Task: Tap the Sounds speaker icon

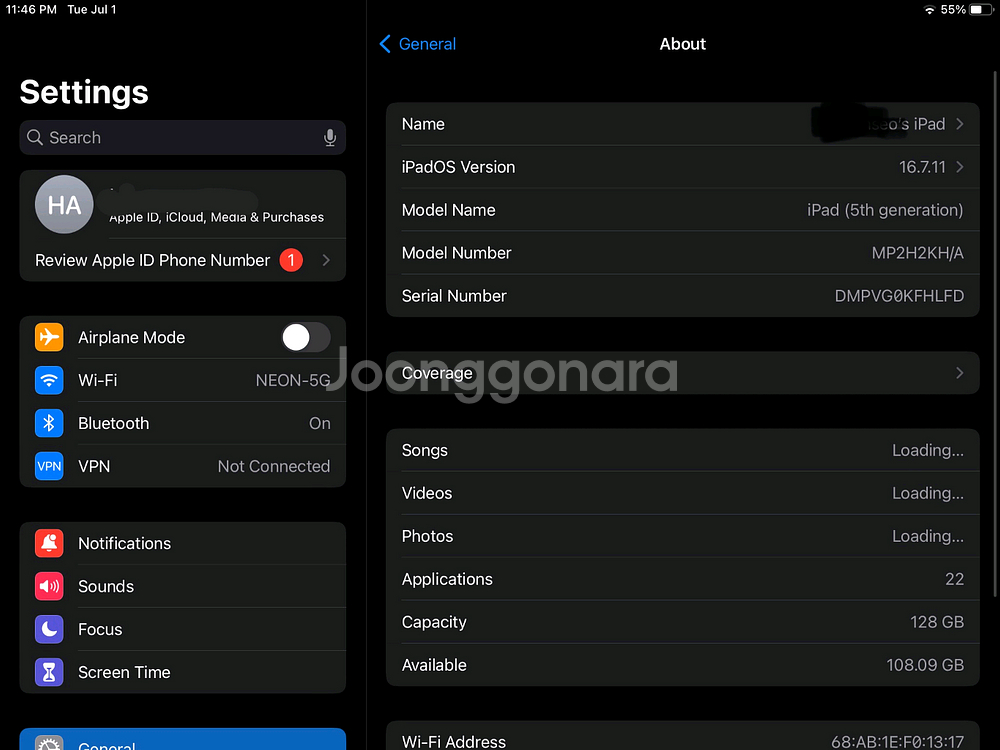Action: pyautogui.click(x=49, y=586)
